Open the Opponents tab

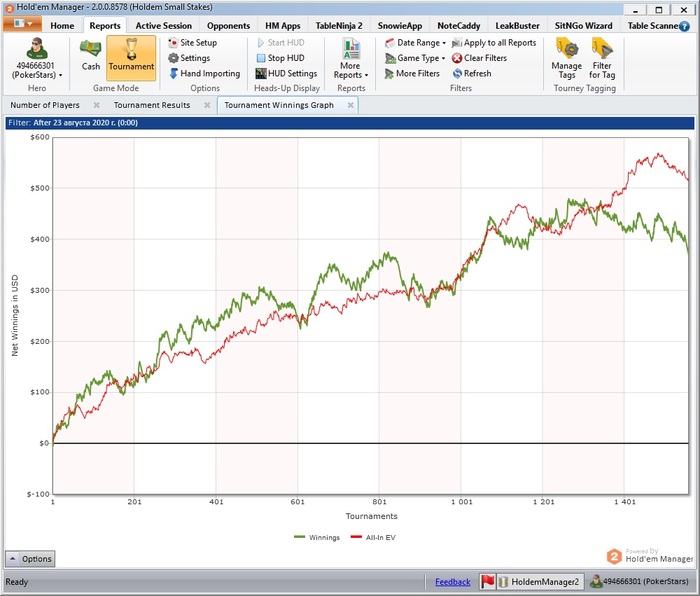pyautogui.click(x=228, y=25)
